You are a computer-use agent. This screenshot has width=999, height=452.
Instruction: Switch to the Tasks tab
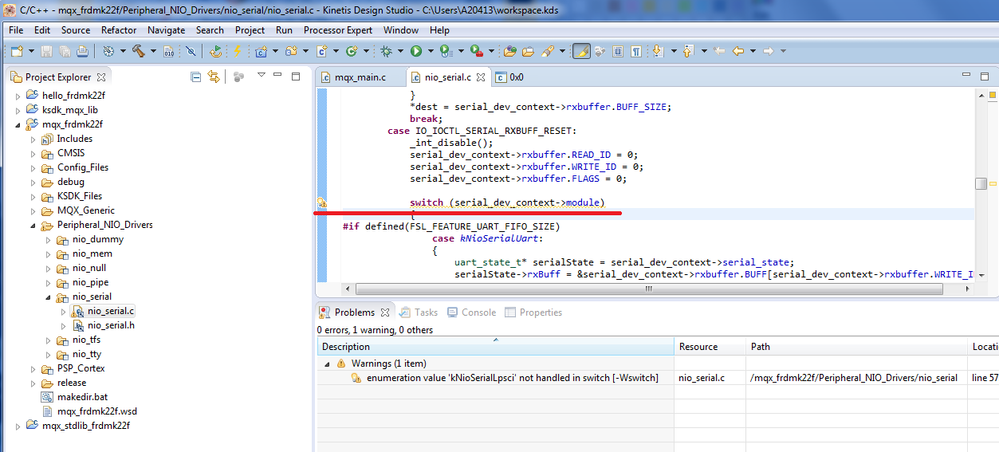(419, 312)
